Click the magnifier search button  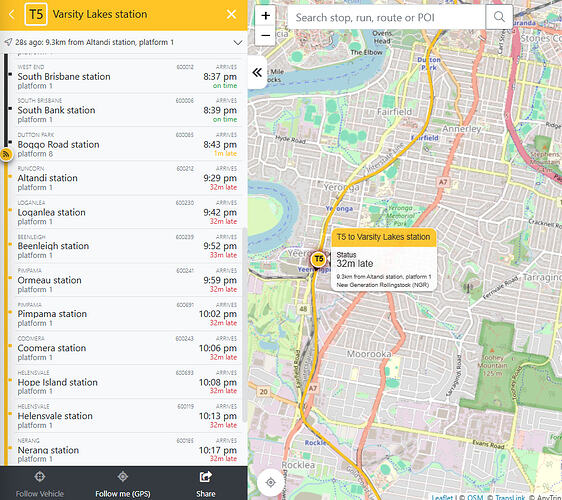pyautogui.click(x=499, y=17)
